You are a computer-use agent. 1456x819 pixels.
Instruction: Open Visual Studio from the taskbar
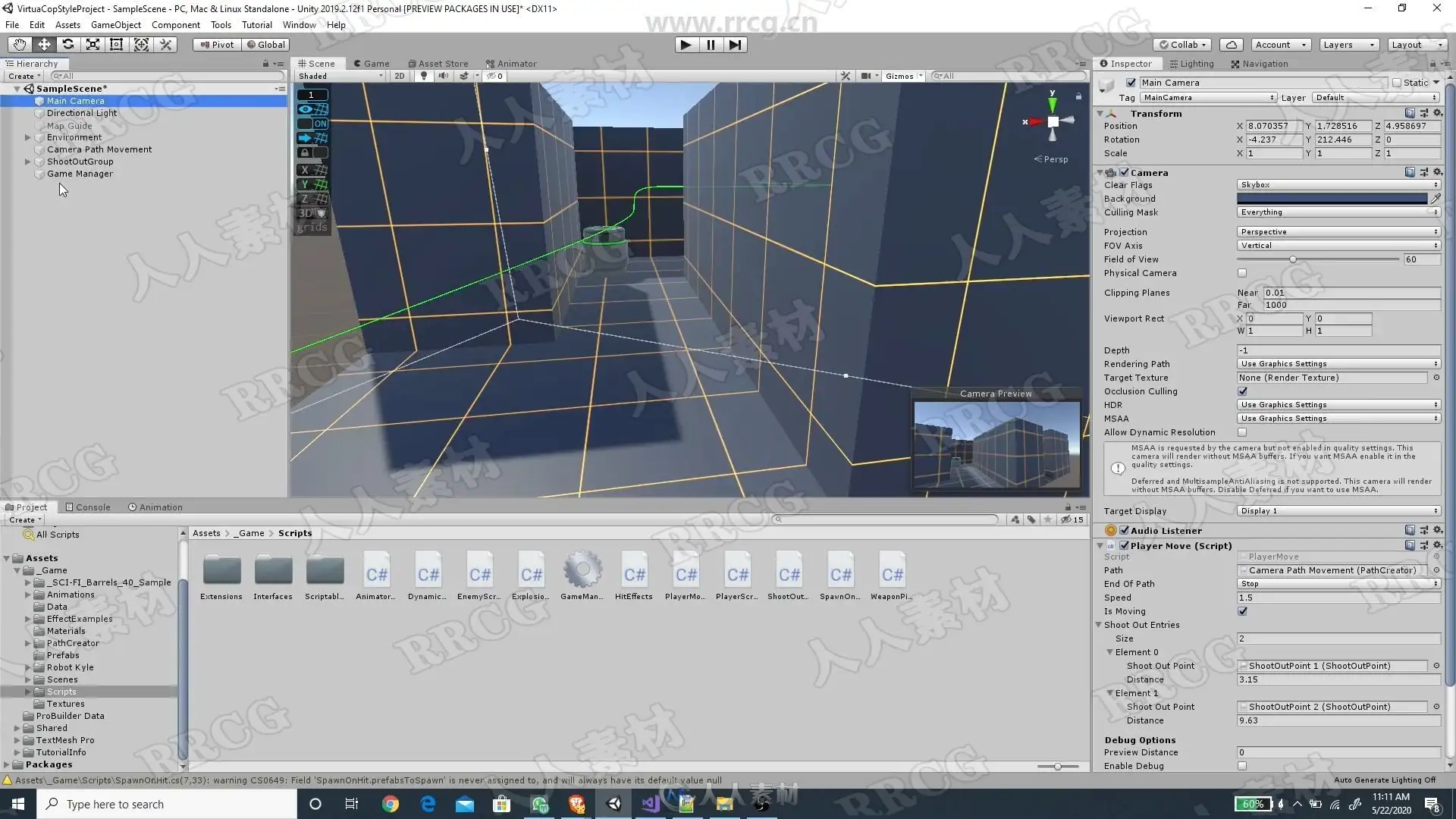pyautogui.click(x=651, y=804)
